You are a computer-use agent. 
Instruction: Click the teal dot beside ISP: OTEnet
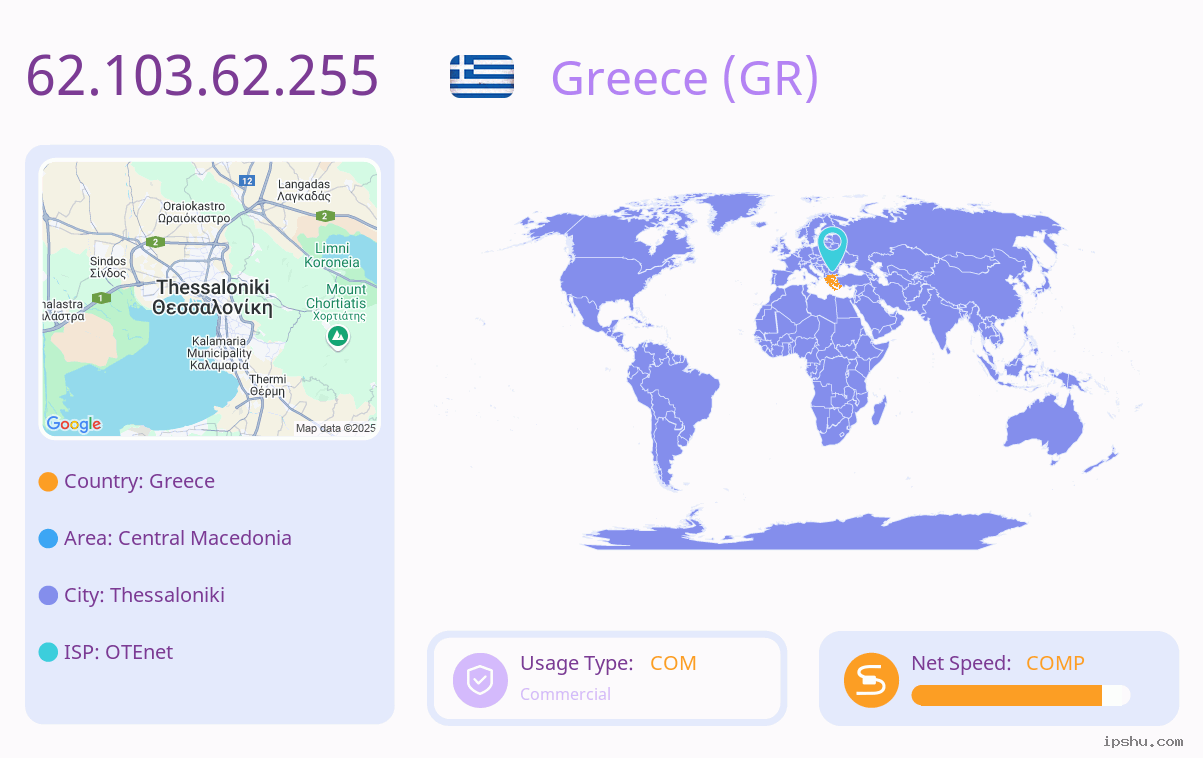[x=48, y=653]
